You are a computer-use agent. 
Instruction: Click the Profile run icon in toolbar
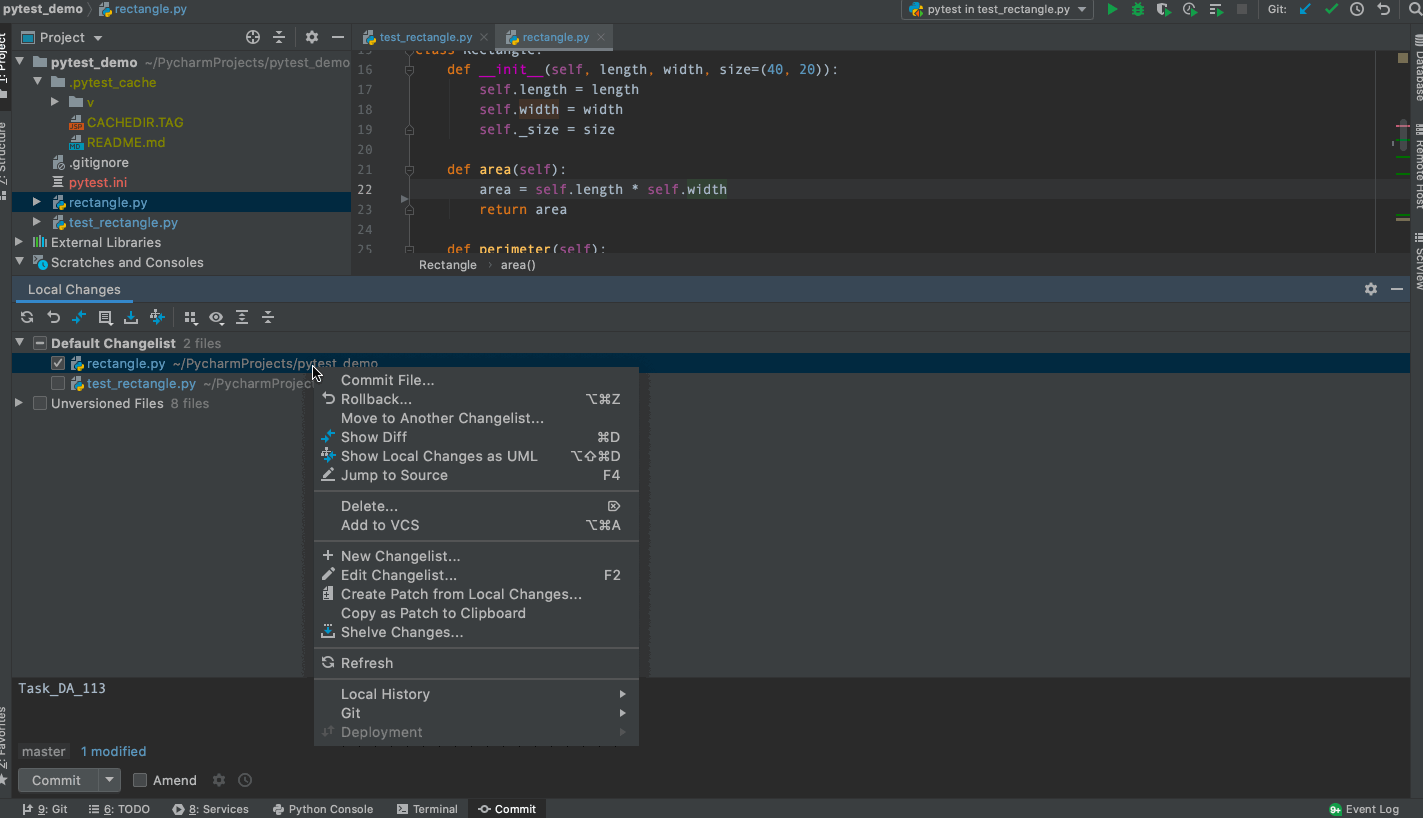tap(1190, 9)
